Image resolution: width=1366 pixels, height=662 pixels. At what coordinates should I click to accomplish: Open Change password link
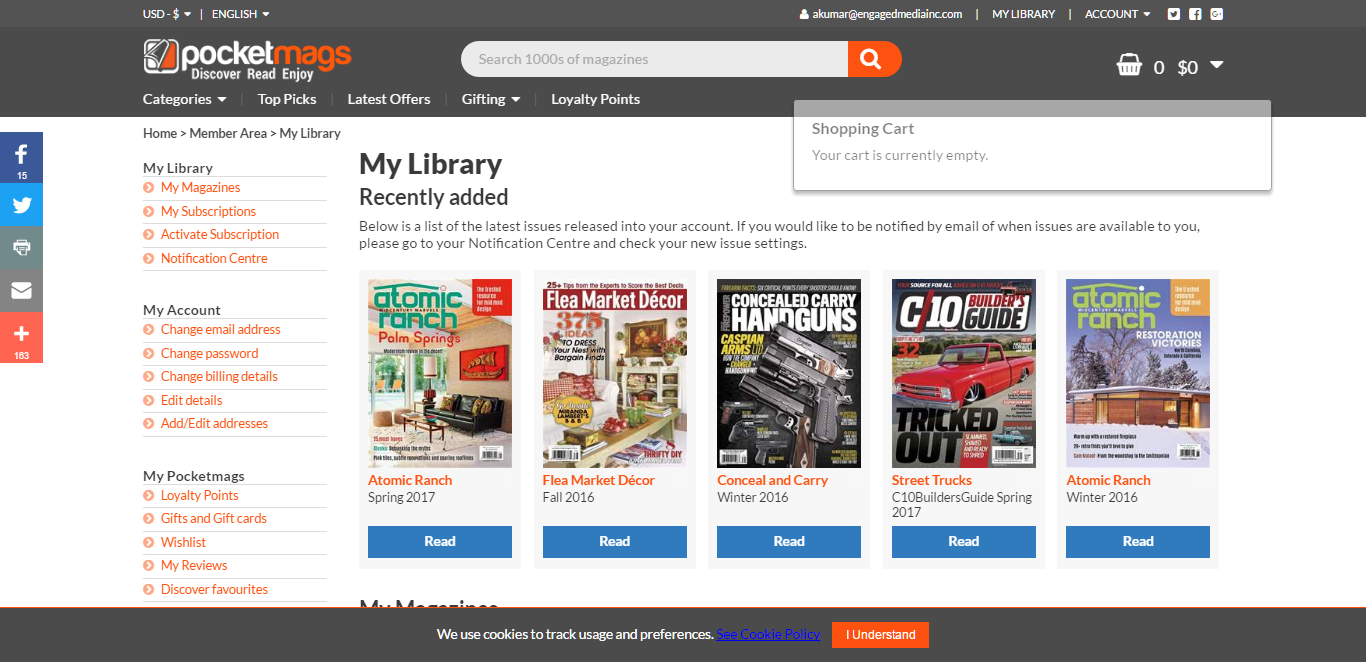pos(209,353)
